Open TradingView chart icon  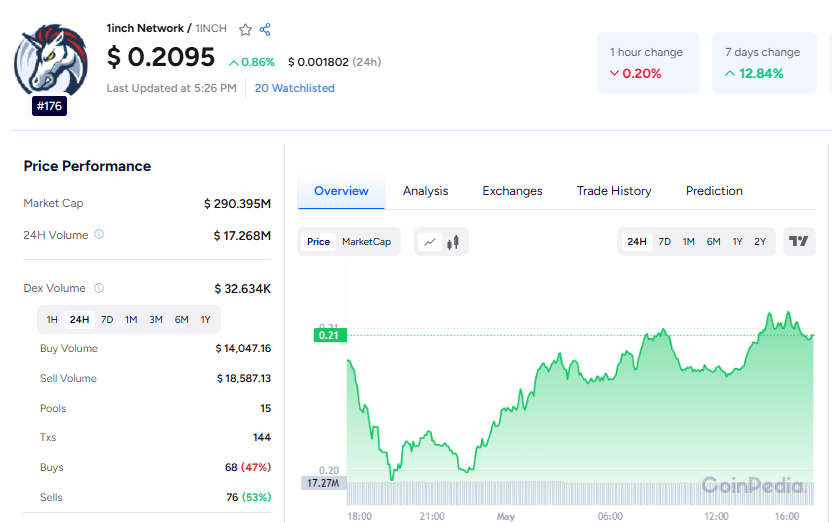click(799, 241)
